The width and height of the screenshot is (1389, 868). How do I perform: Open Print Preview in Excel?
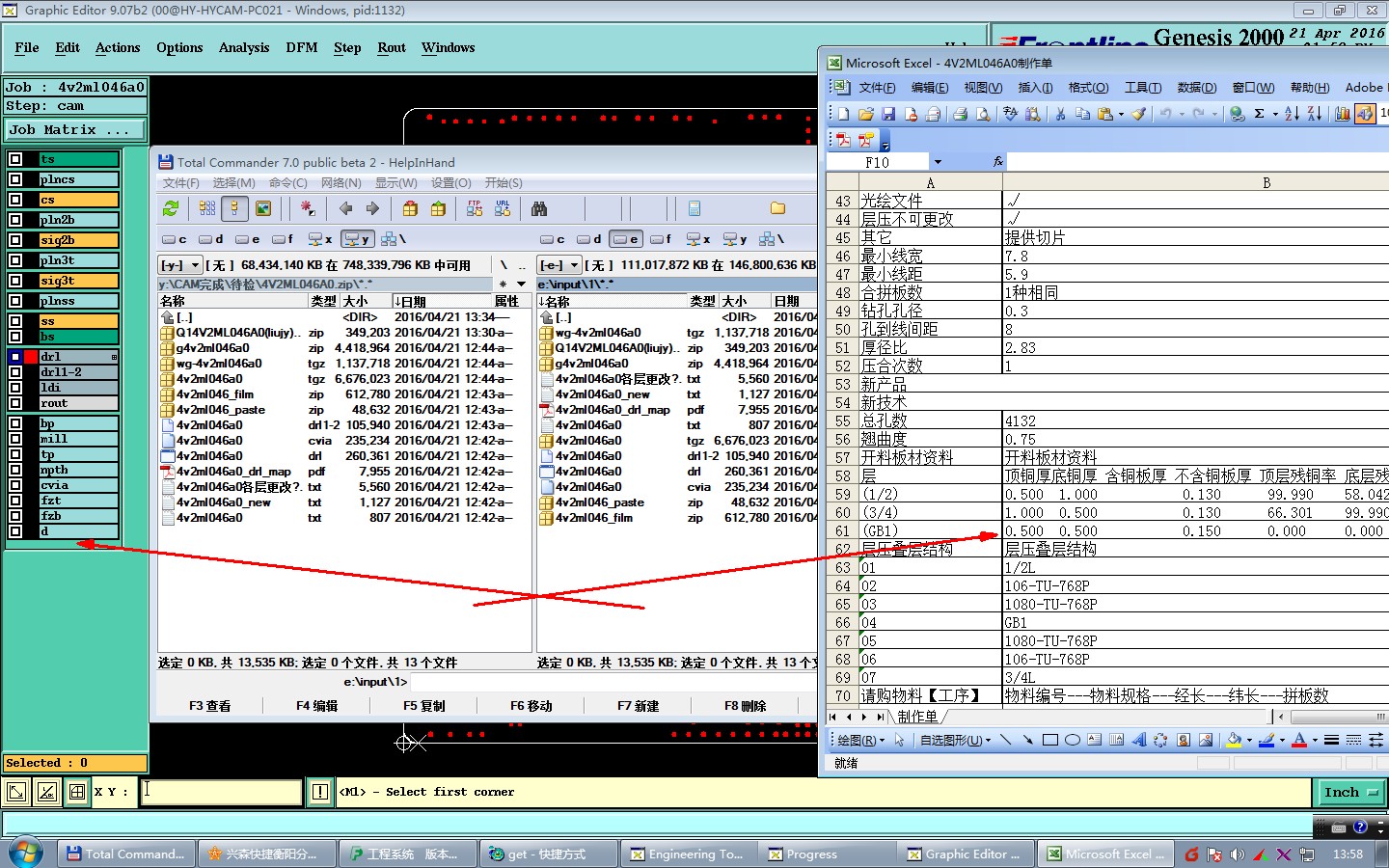[983, 114]
